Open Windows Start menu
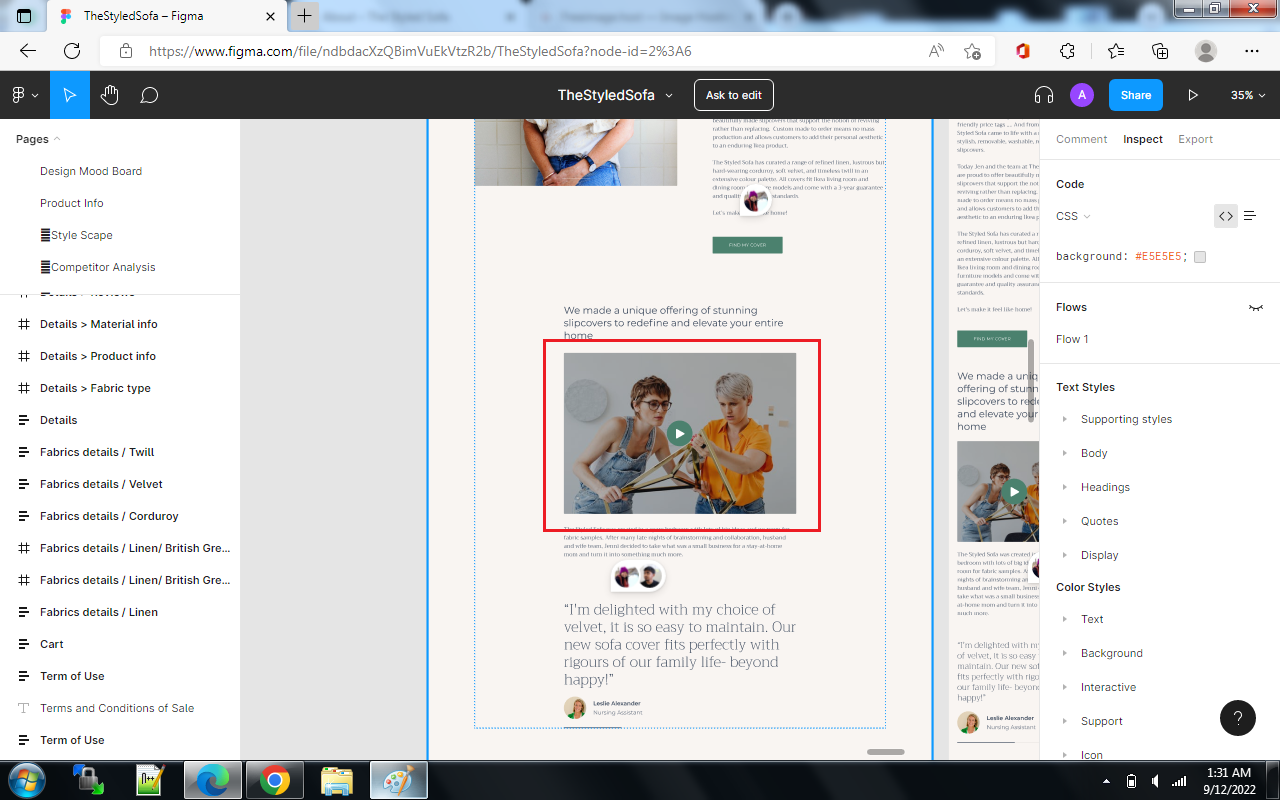This screenshot has height=800, width=1280. pos(25,780)
